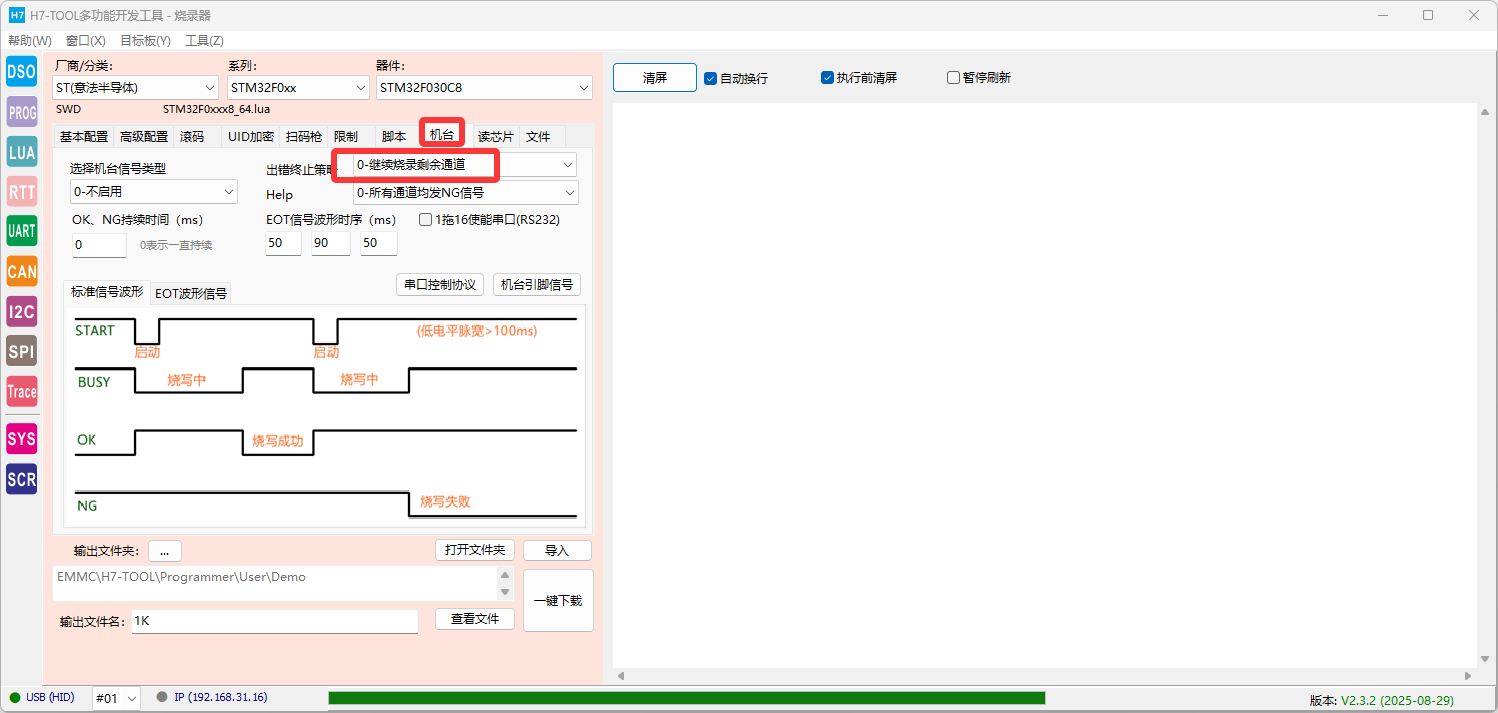Viewport: 1498px width, 713px height.
Task: Open the CAN sidebar icon
Action: pos(22,271)
